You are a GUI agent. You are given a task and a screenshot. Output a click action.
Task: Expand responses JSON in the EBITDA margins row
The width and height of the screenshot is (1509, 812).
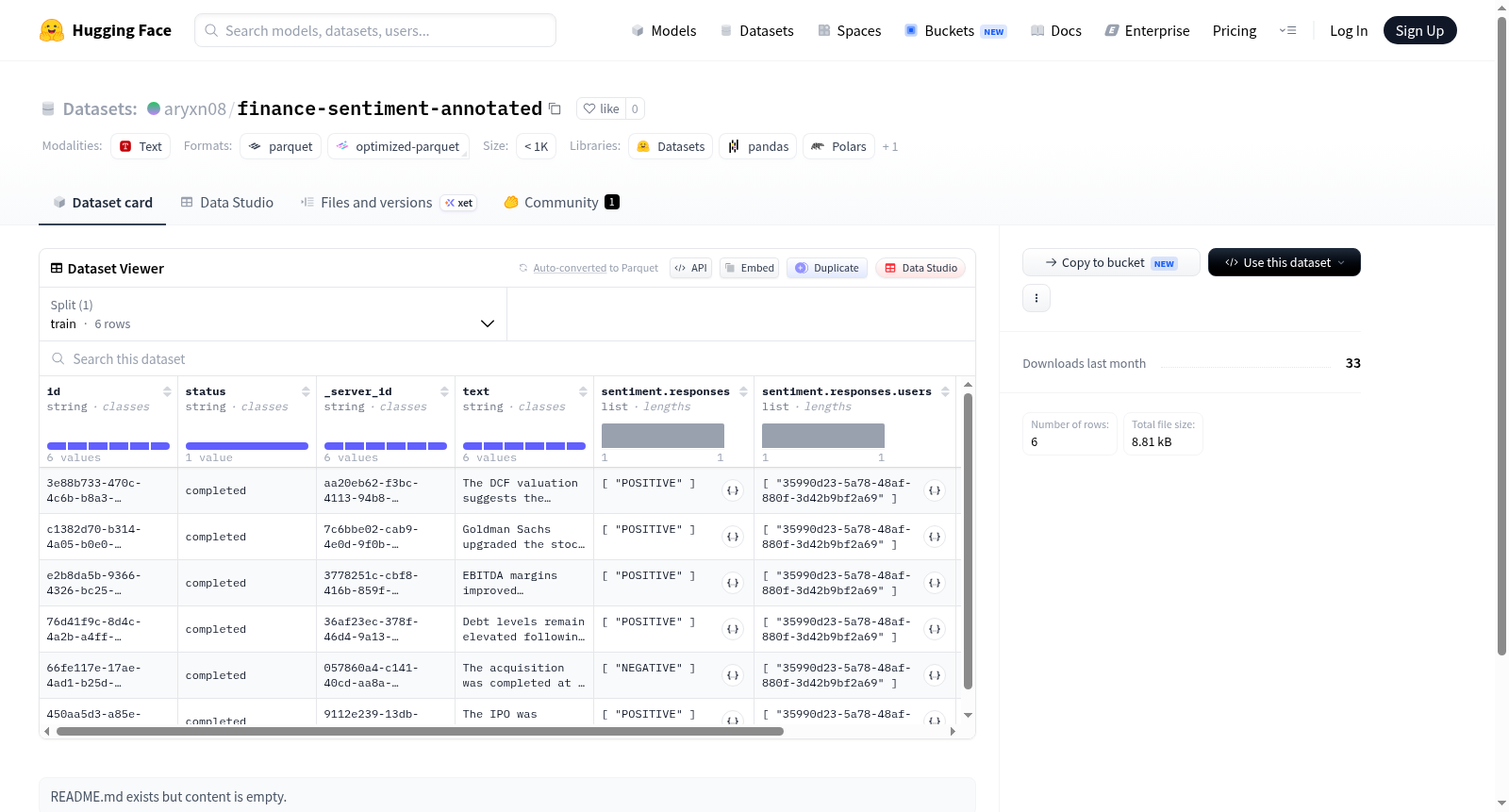tap(733, 583)
